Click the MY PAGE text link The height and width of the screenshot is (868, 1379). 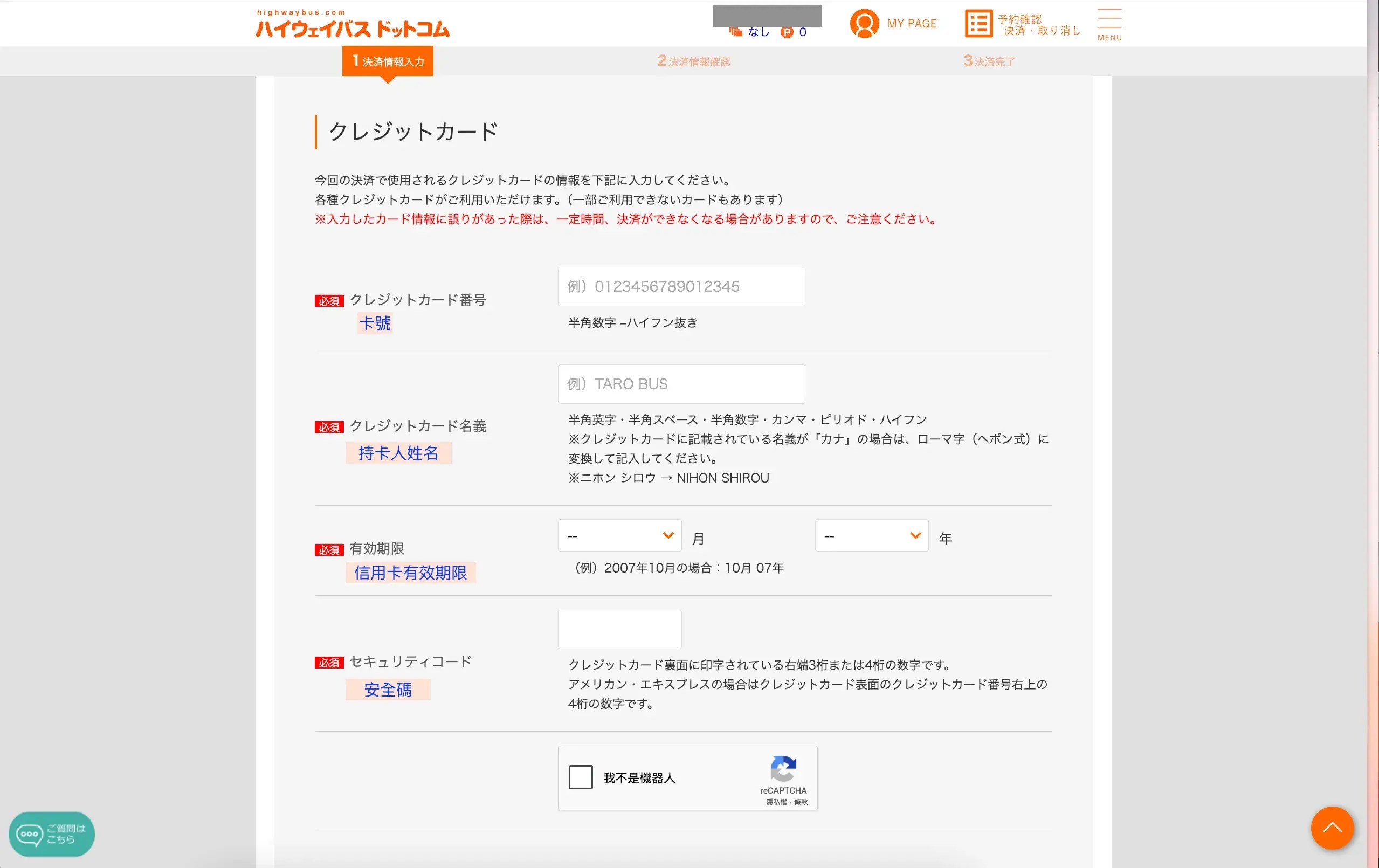(x=911, y=24)
